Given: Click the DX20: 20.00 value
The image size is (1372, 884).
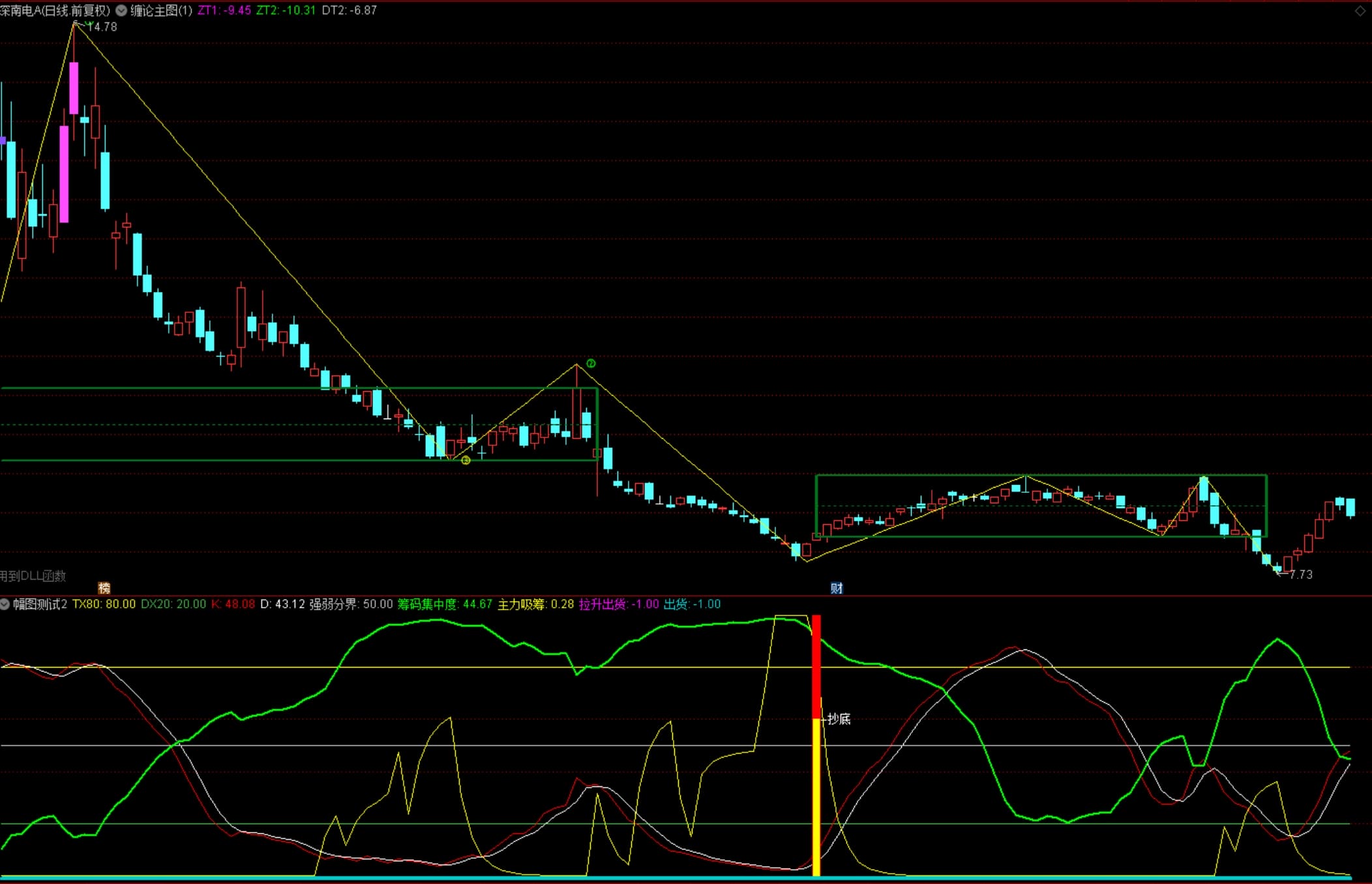Looking at the screenshot, I should [173, 604].
